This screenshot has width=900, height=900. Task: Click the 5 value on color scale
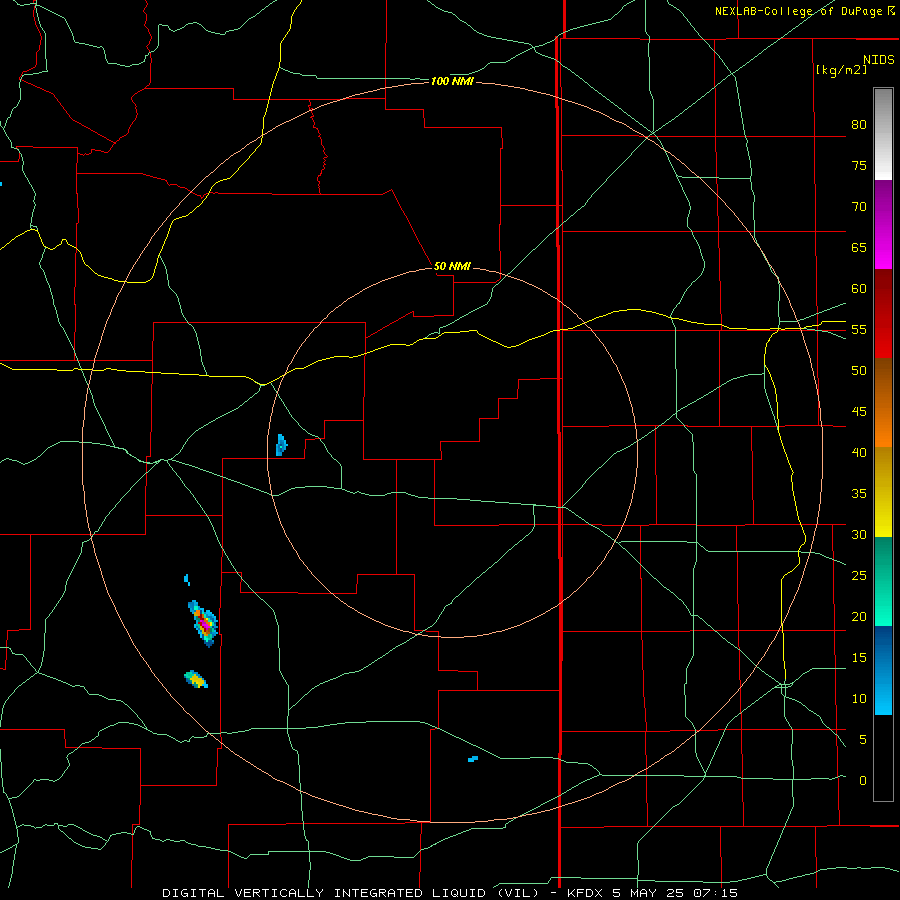click(x=863, y=740)
